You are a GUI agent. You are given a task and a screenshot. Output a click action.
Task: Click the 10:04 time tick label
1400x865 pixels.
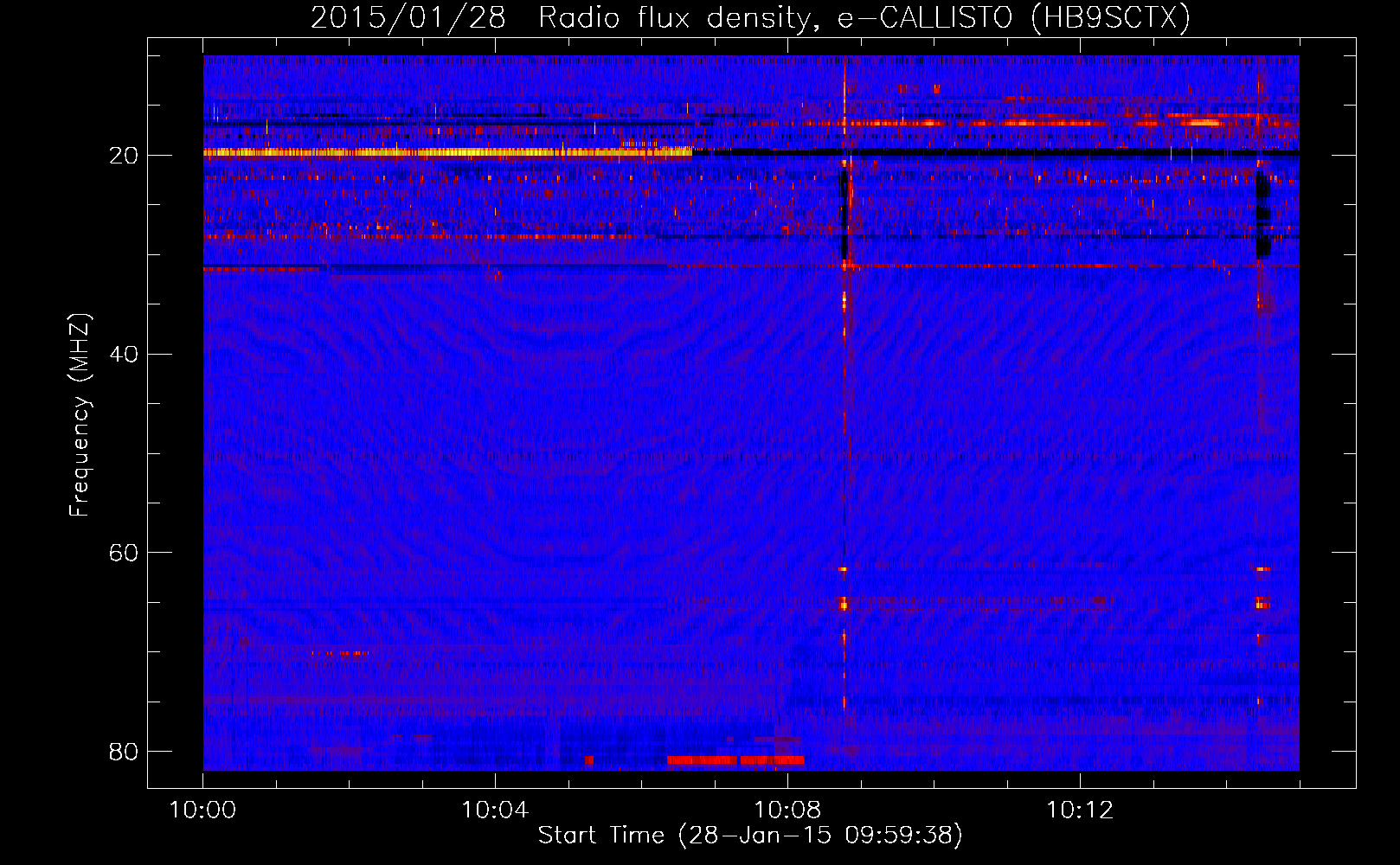(x=495, y=811)
